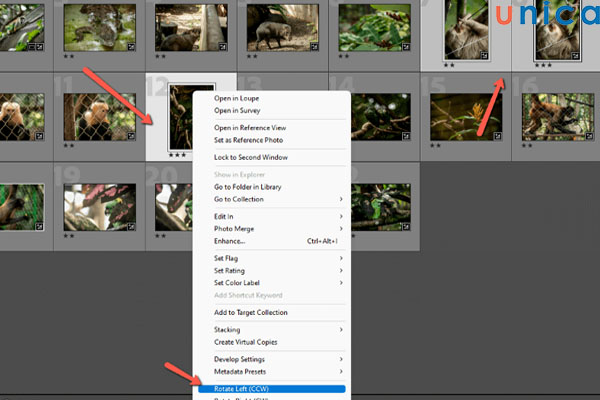Image resolution: width=600 pixels, height=400 pixels.
Task: Open the Set Flag submenu
Action: pos(272,258)
